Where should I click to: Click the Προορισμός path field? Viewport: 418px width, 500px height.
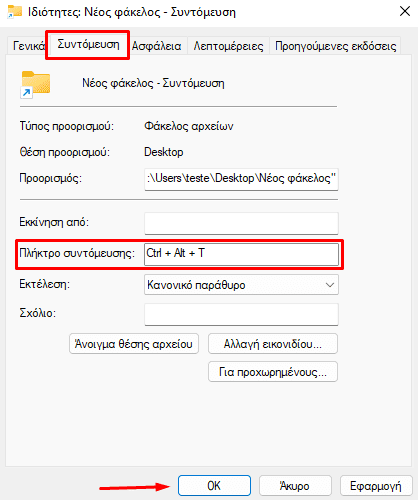(241, 179)
